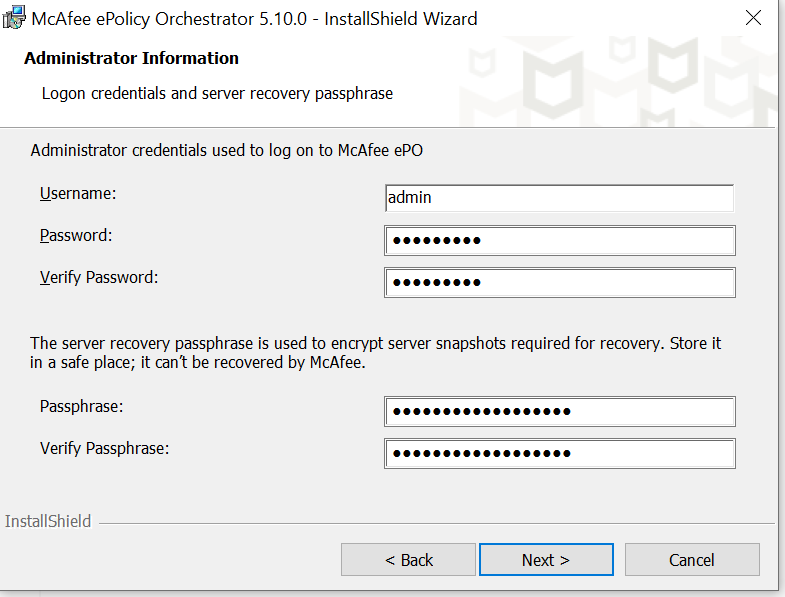This screenshot has height=597, width=785.
Task: Click into the Passphrase input field
Action: pos(559,411)
